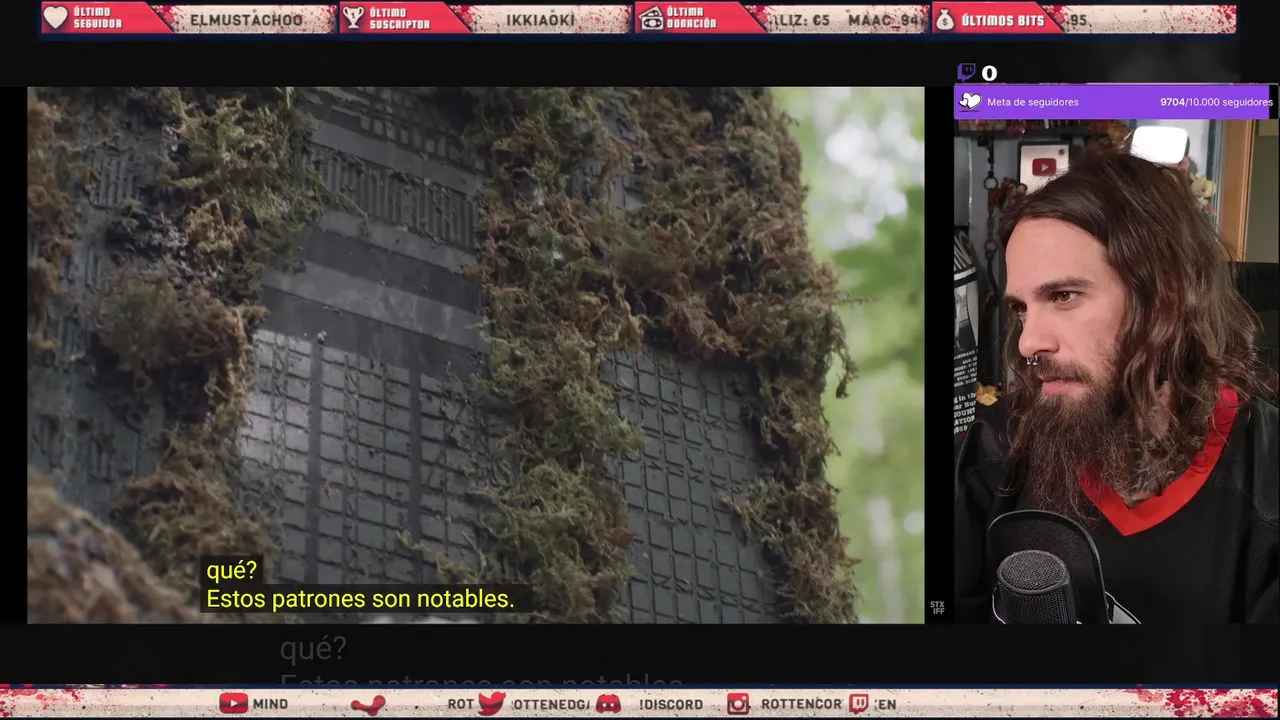Click the ROTTENCOR Instagram handle
Image resolution: width=1280 pixels, height=720 pixels.
pos(801,704)
